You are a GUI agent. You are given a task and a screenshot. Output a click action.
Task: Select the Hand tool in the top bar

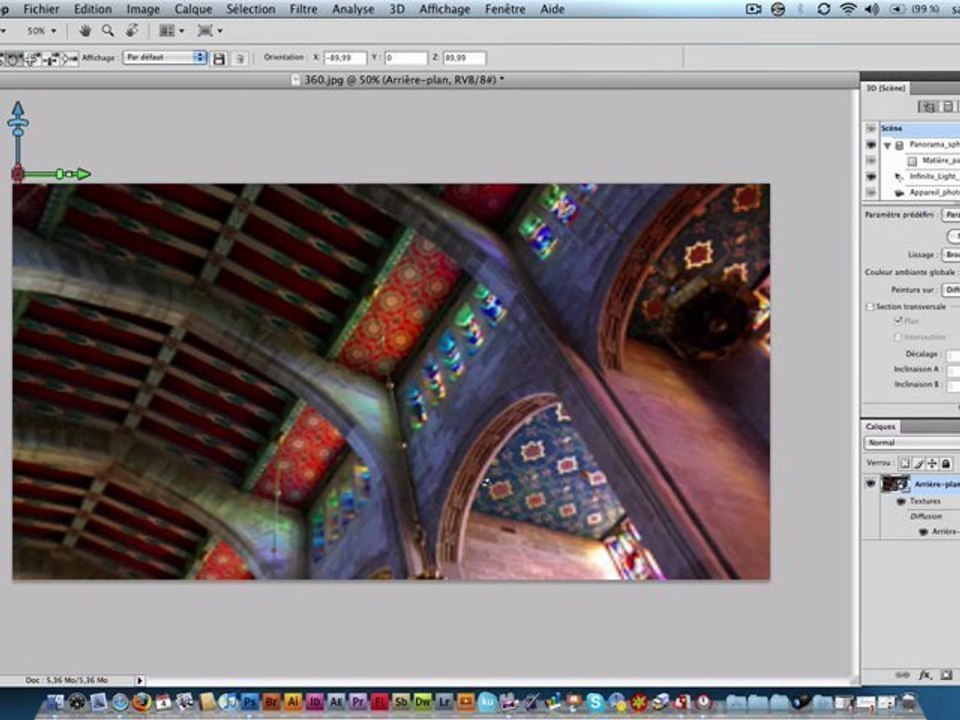coord(86,31)
